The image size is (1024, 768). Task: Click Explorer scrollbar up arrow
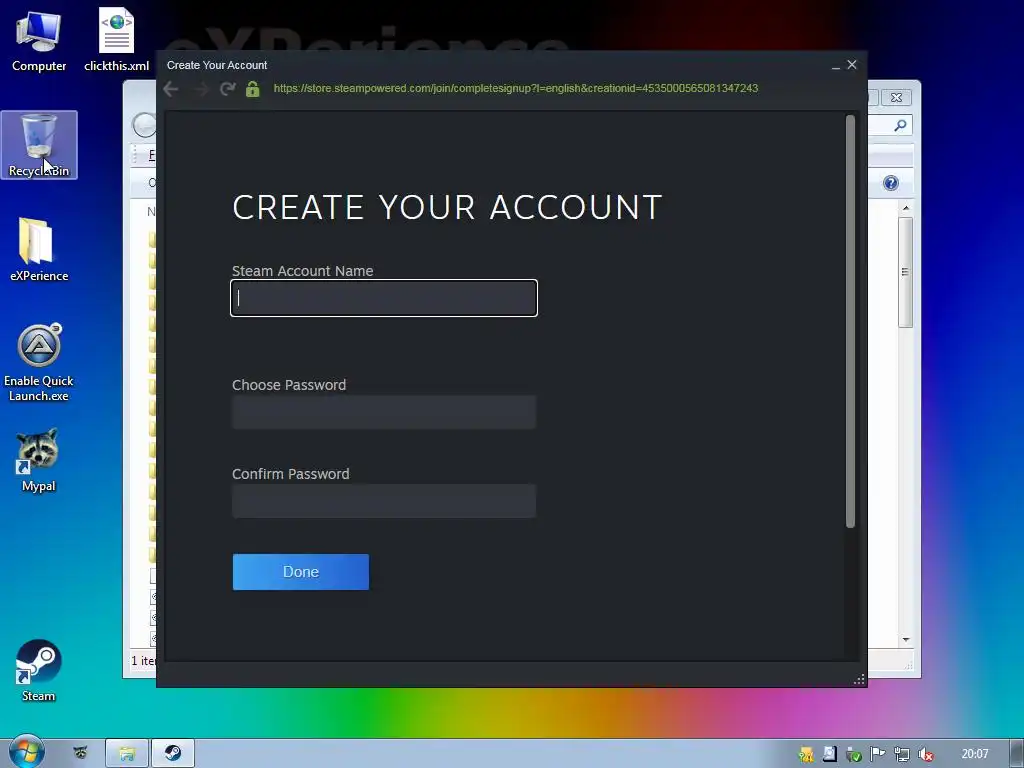pyautogui.click(x=906, y=208)
